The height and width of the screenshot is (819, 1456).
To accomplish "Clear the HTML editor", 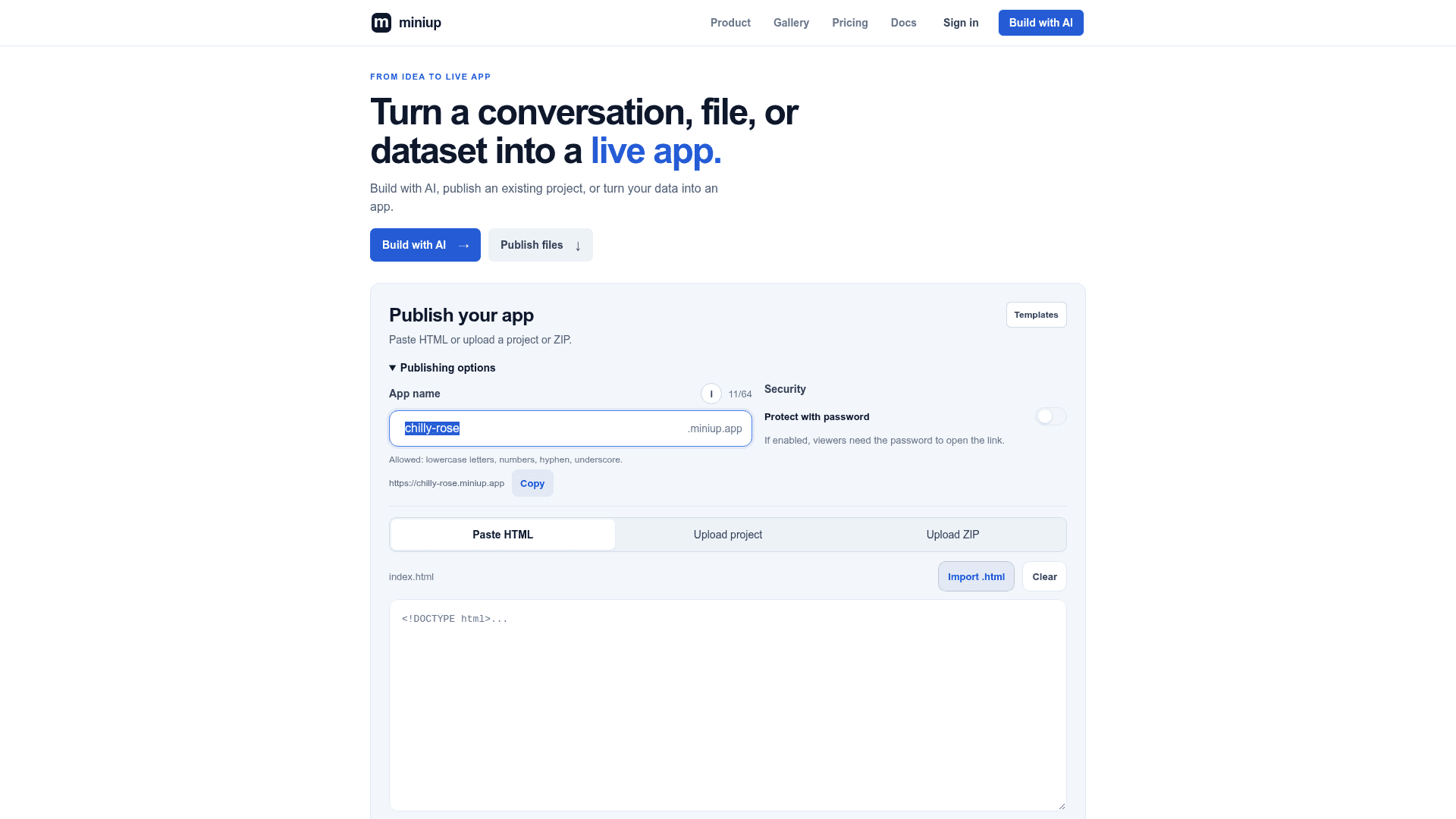I will point(1044,576).
